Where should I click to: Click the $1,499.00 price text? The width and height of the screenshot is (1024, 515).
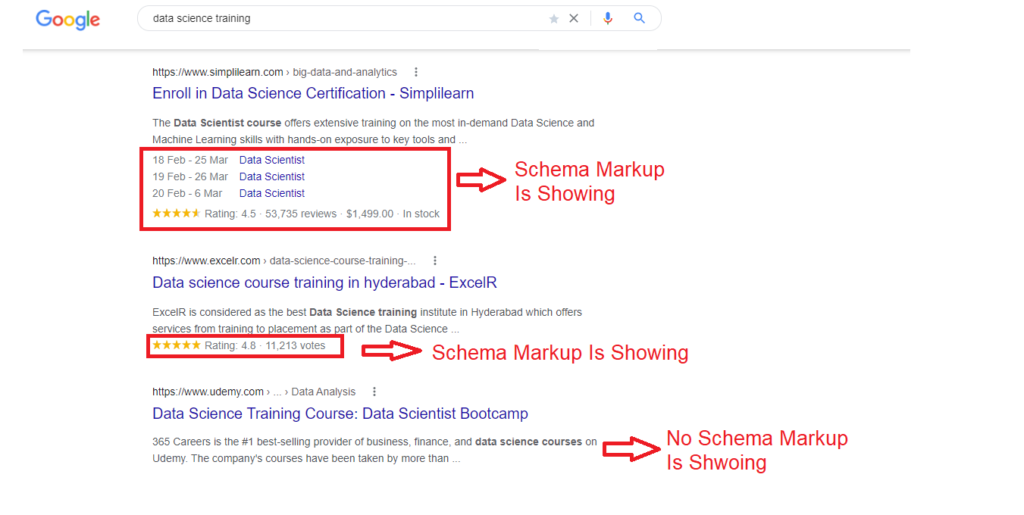[370, 214]
